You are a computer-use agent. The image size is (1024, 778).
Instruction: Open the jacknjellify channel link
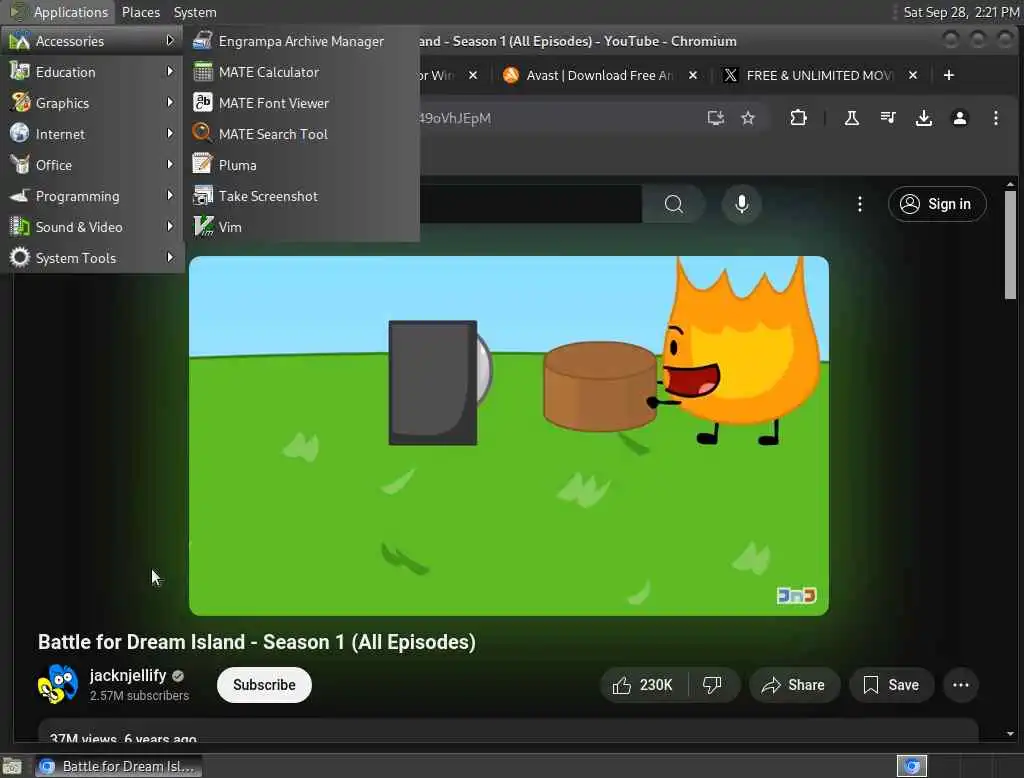pos(127,675)
